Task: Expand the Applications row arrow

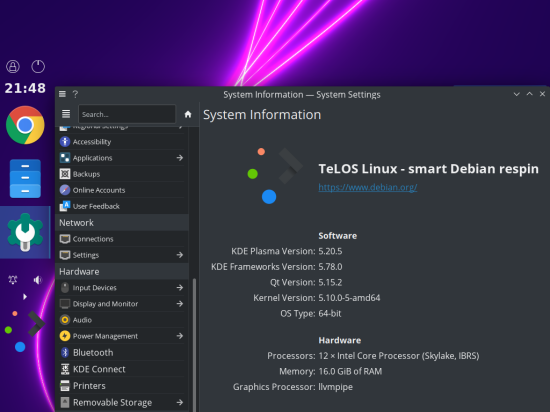Action: tap(180, 158)
